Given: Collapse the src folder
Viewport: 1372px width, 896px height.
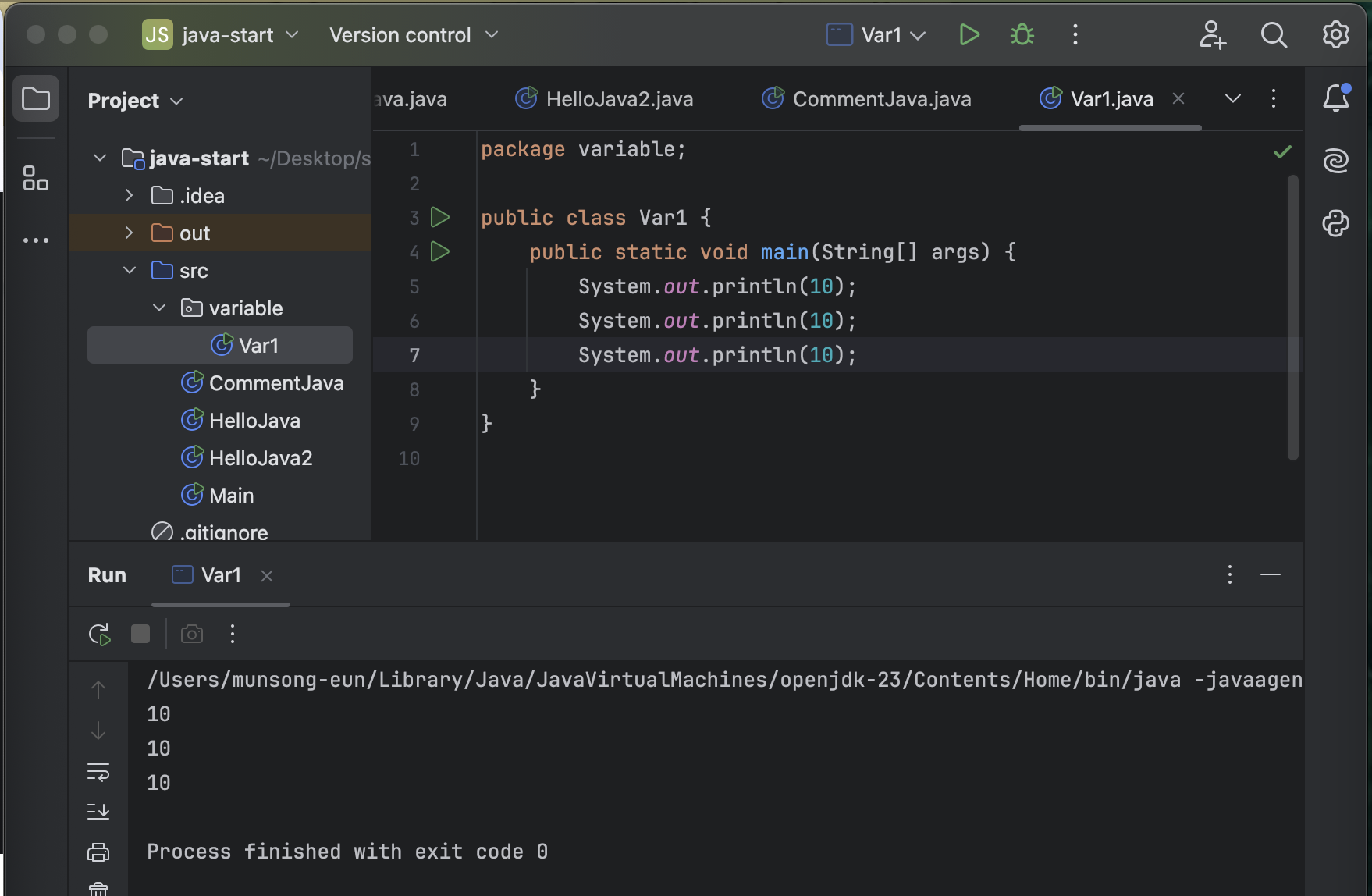Looking at the screenshot, I should click(130, 271).
